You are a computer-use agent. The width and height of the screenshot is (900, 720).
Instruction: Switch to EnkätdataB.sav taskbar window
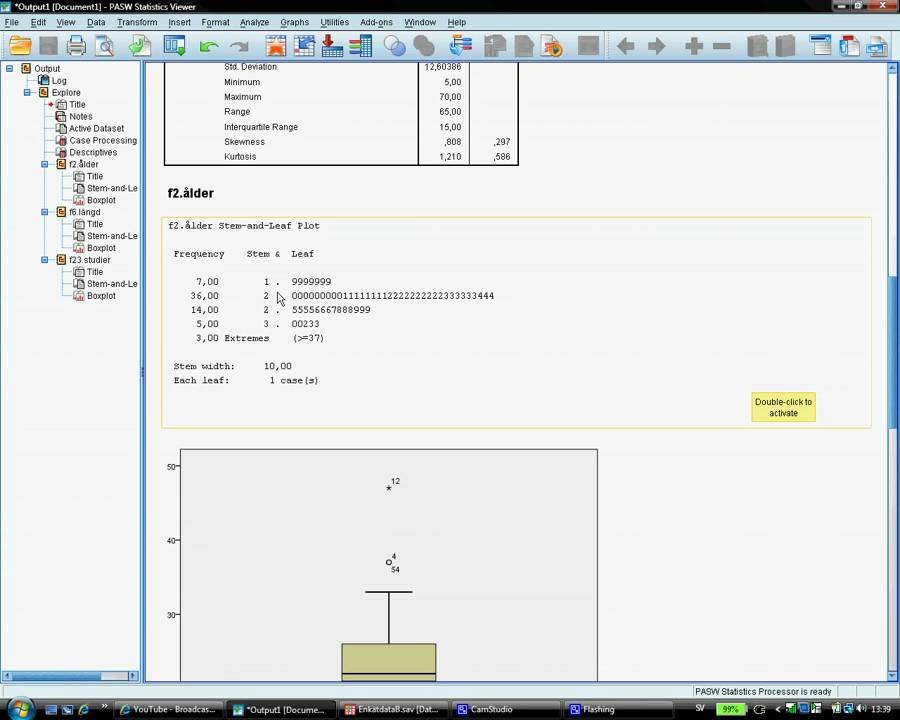(392, 709)
